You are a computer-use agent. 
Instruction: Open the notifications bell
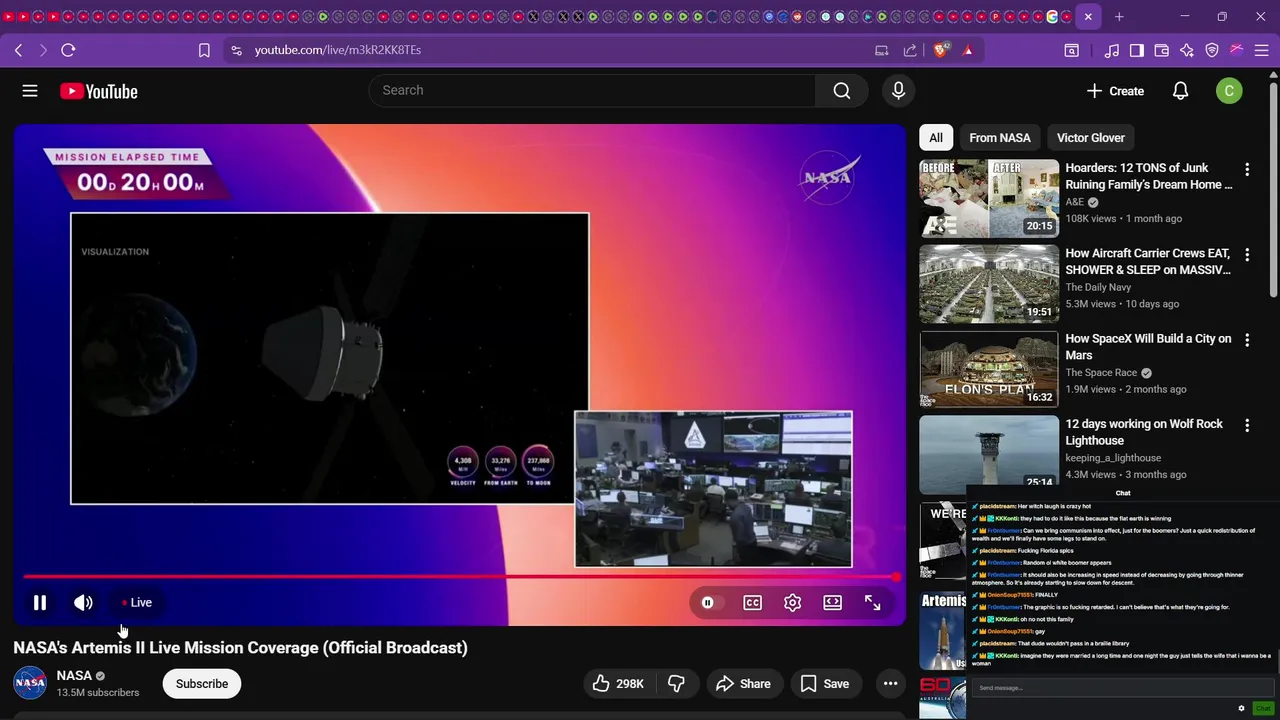click(x=1180, y=91)
